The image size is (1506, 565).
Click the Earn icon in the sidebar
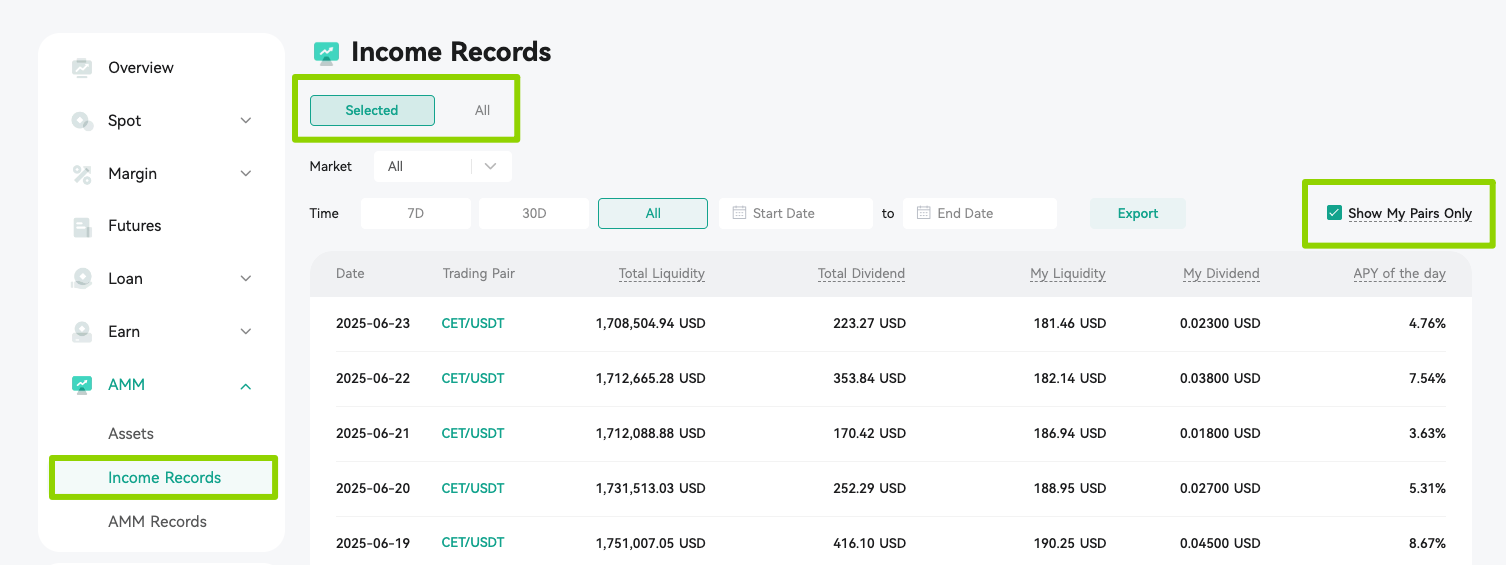[x=82, y=332]
